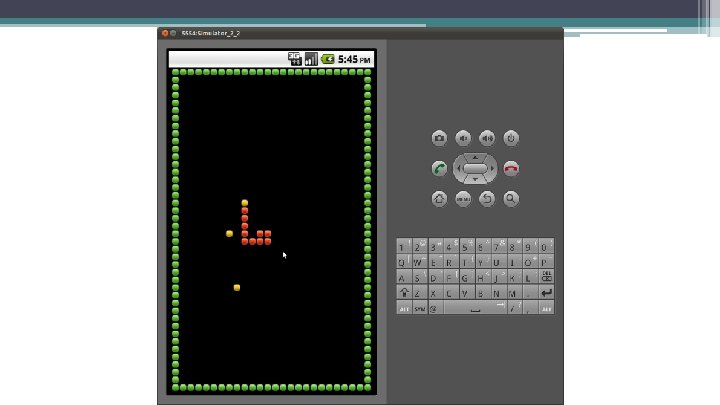Image resolution: width=720 pixels, height=405 pixels.
Task: Click the shift key on keyboard
Action: 404,292
